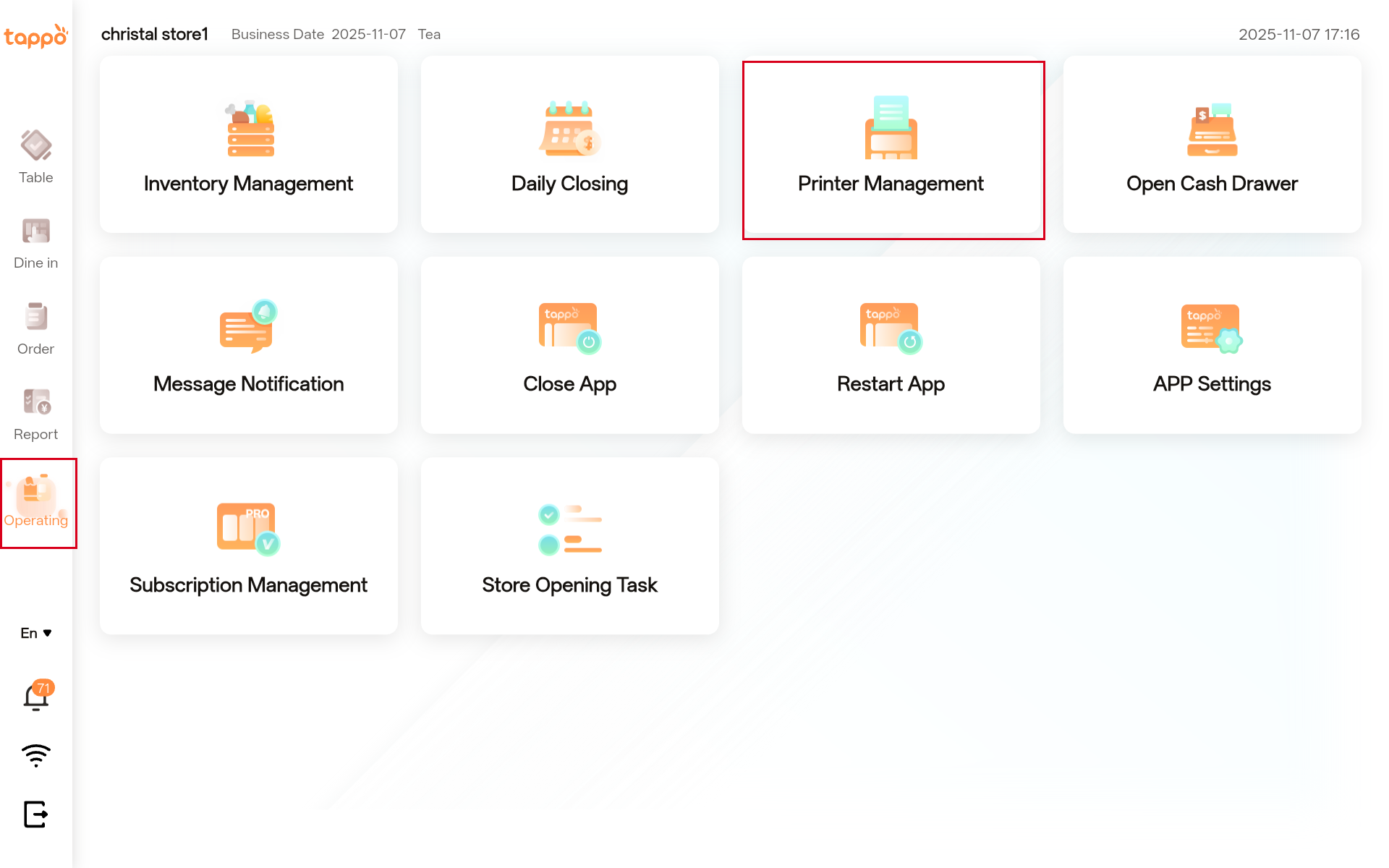
Task: Expand the En language dropdown
Action: (36, 633)
